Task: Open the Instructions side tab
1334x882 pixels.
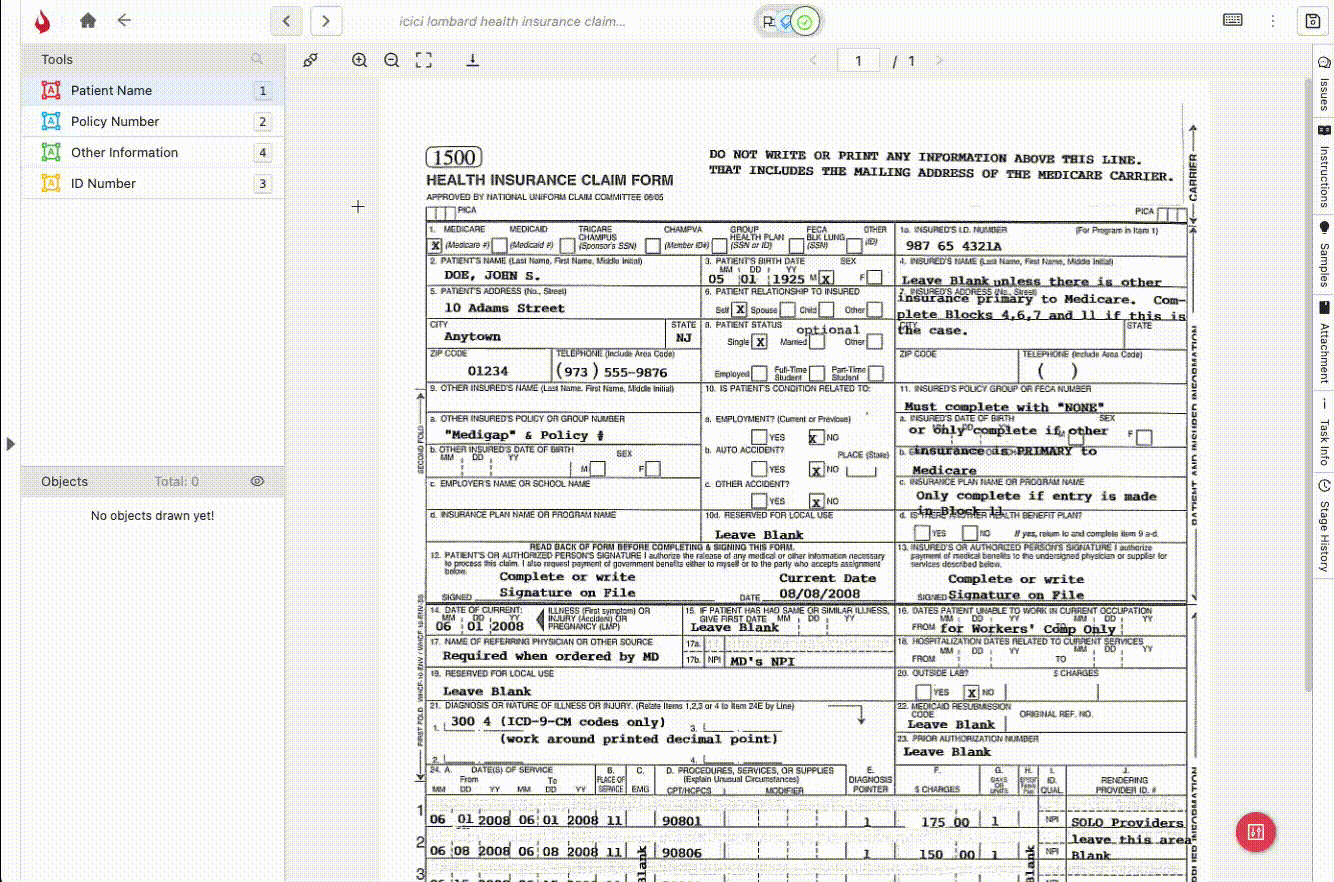Action: point(1324,166)
